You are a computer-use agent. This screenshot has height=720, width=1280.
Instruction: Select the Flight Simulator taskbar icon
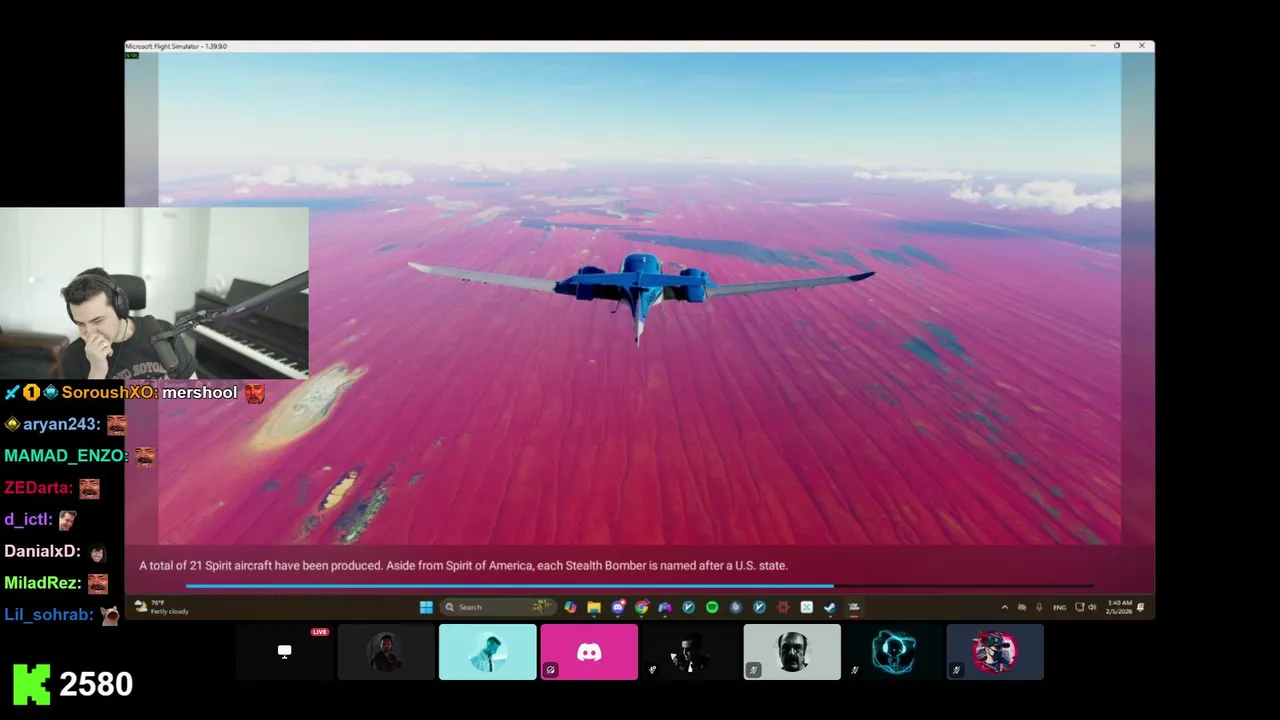pyautogui.click(x=854, y=607)
